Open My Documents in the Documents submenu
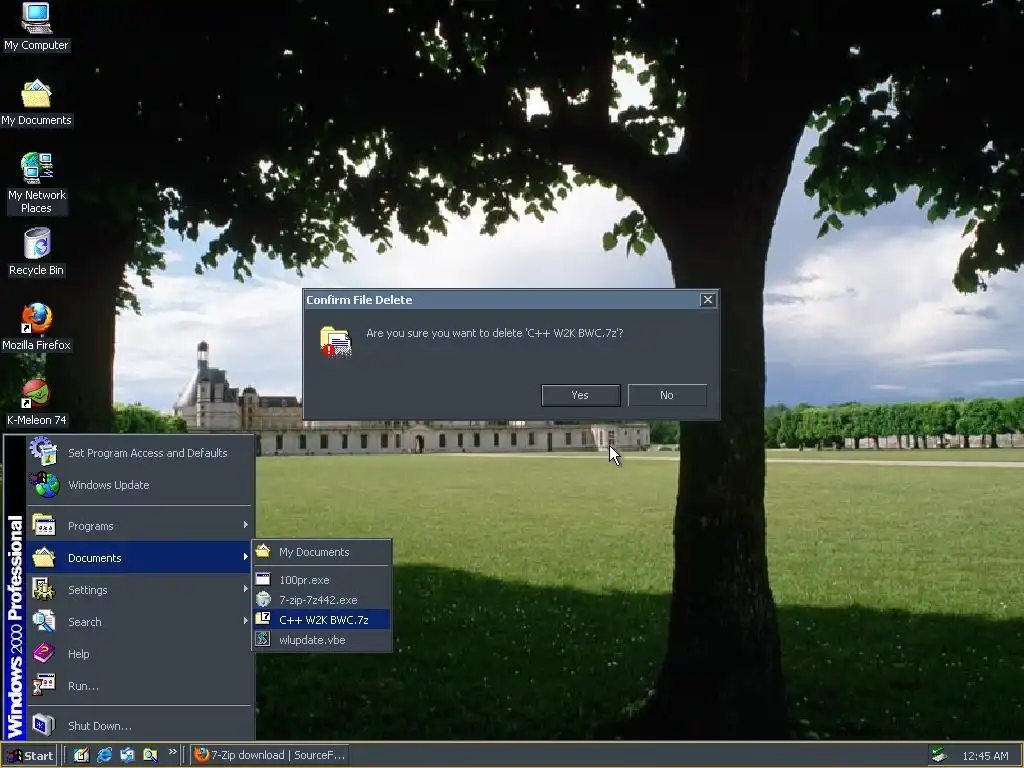 pos(322,552)
